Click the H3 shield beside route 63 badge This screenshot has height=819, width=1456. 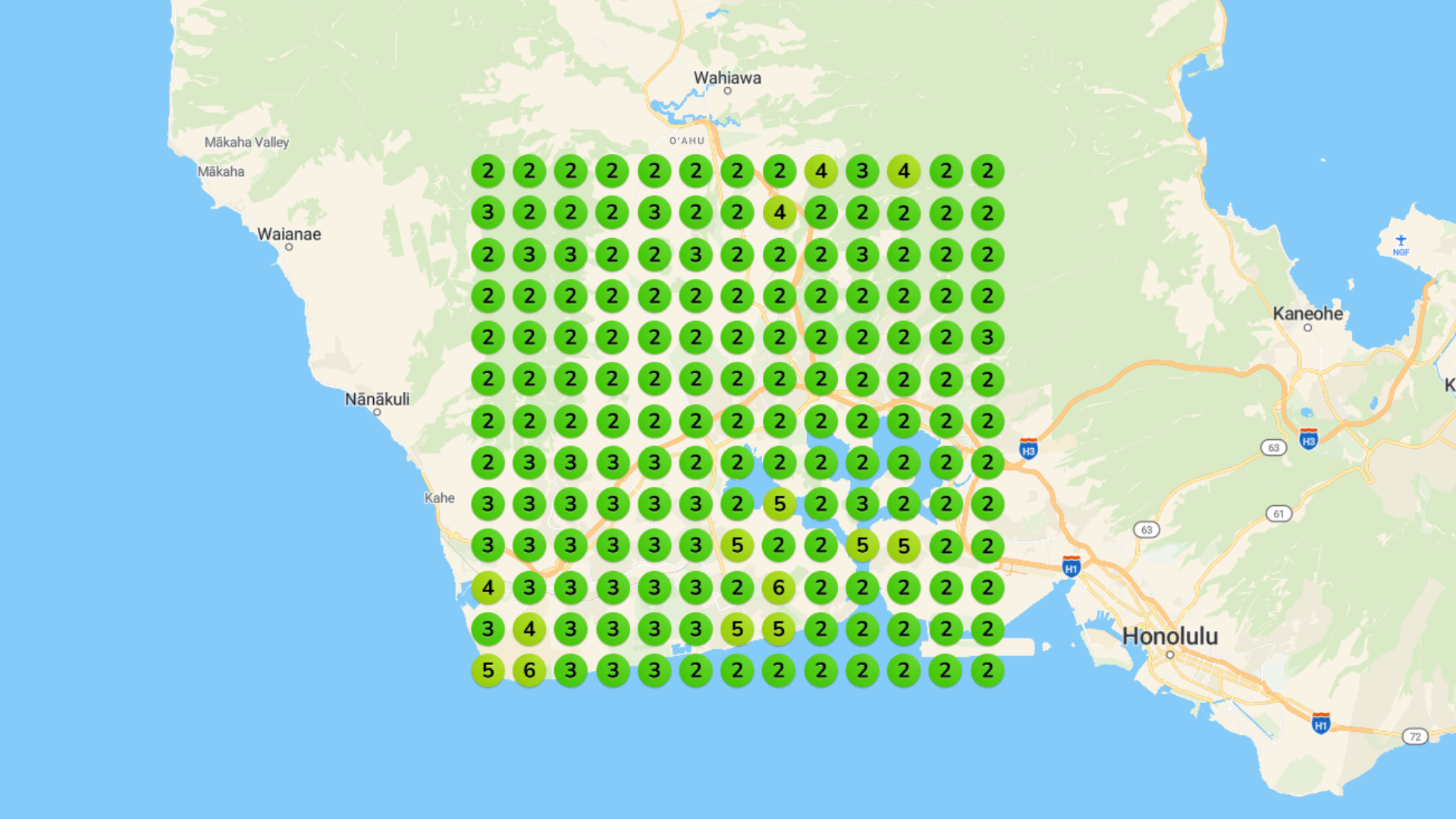click(1308, 439)
